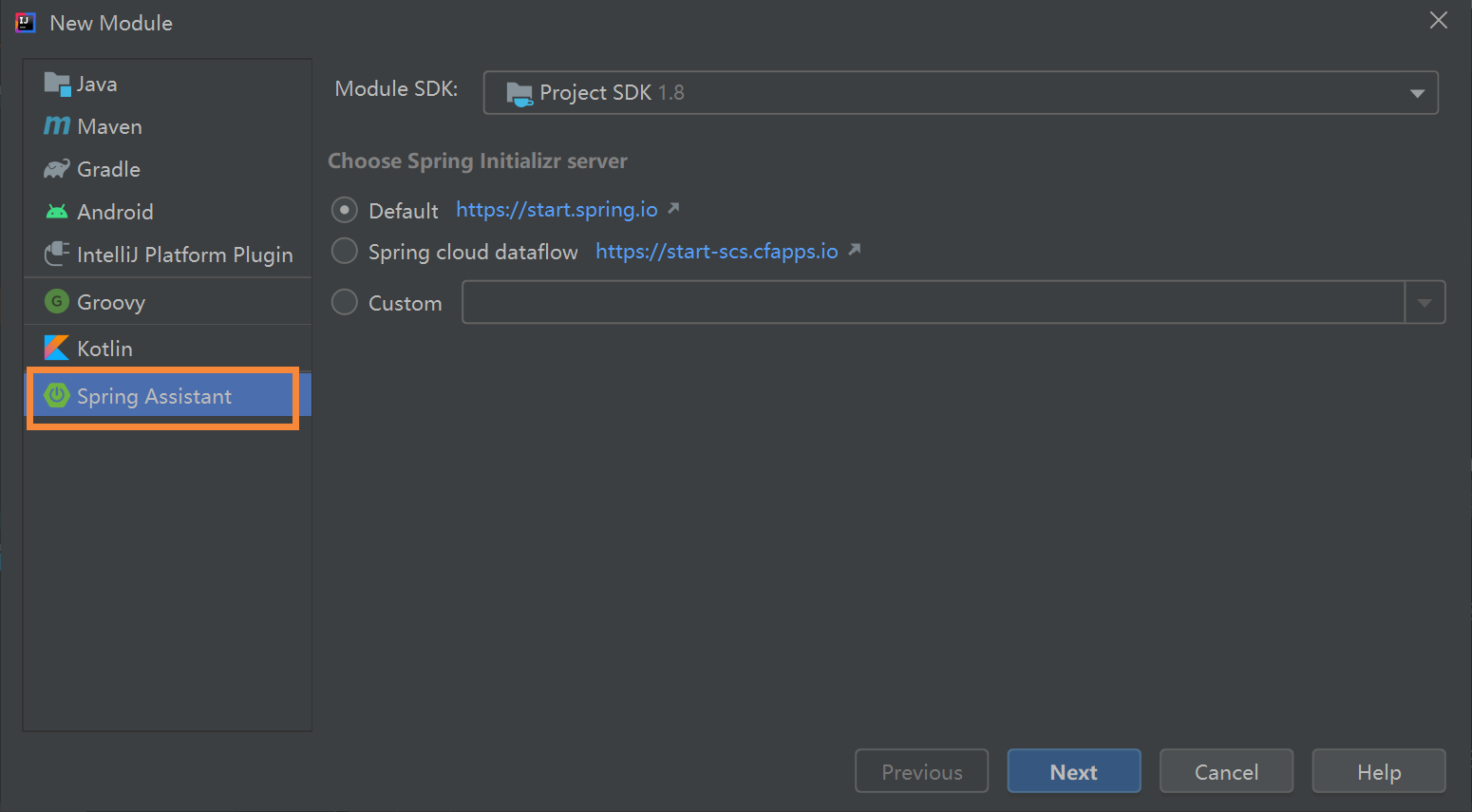Click the Java folder icon
This screenshot has height=812, width=1472.
(x=57, y=85)
